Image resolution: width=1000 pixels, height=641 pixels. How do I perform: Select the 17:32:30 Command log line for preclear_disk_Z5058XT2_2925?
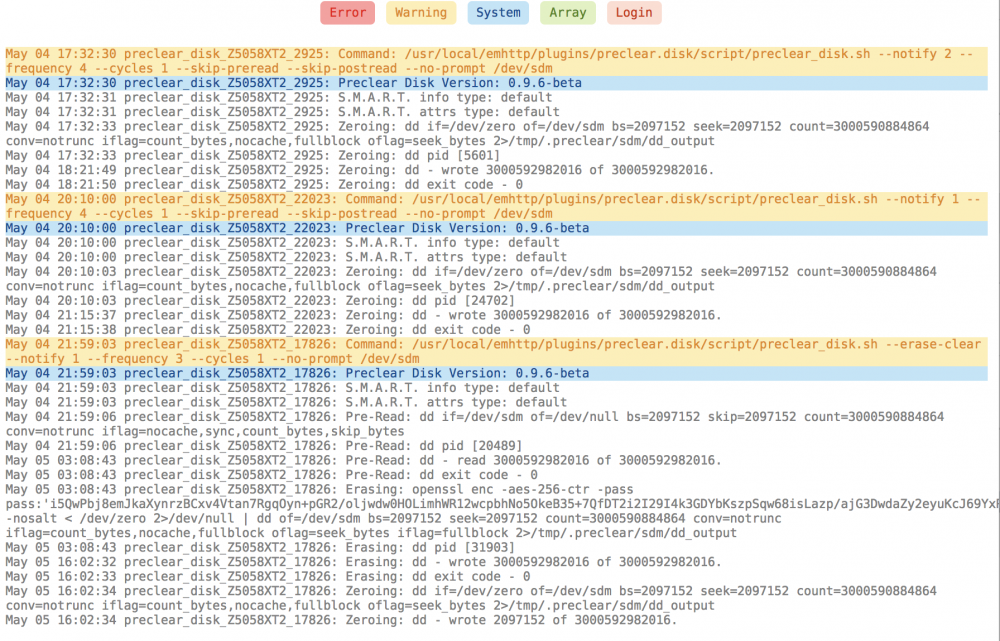pyautogui.click(x=496, y=61)
